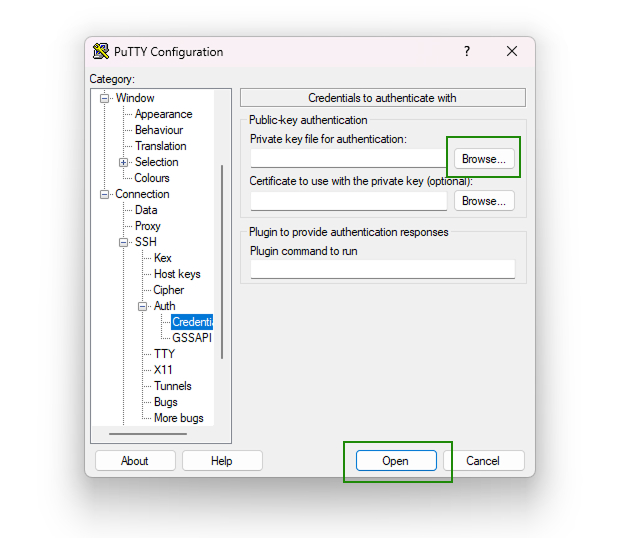Click the title bar help question mark
Screen dimensions: 622x538
(x=466, y=52)
